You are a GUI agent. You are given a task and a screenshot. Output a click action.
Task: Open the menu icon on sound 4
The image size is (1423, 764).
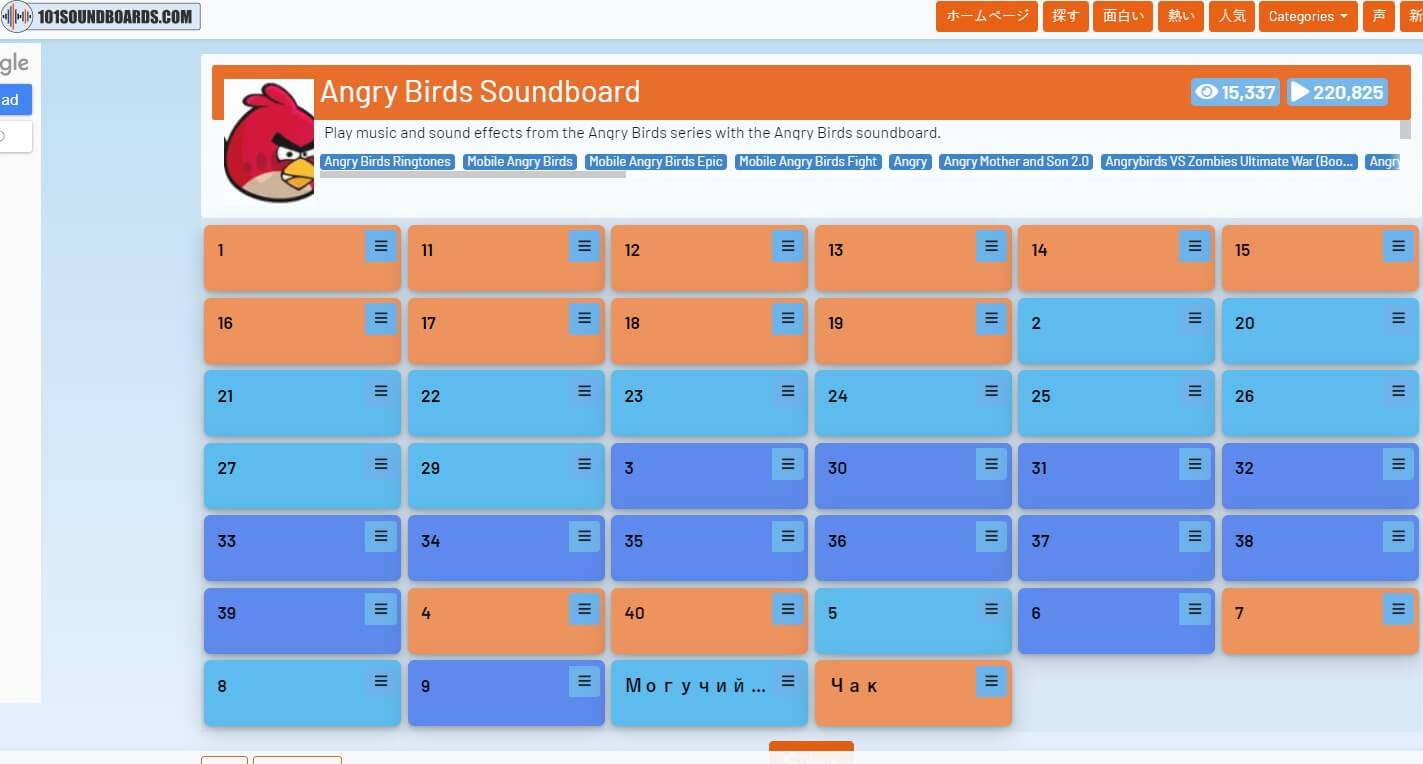(x=584, y=609)
